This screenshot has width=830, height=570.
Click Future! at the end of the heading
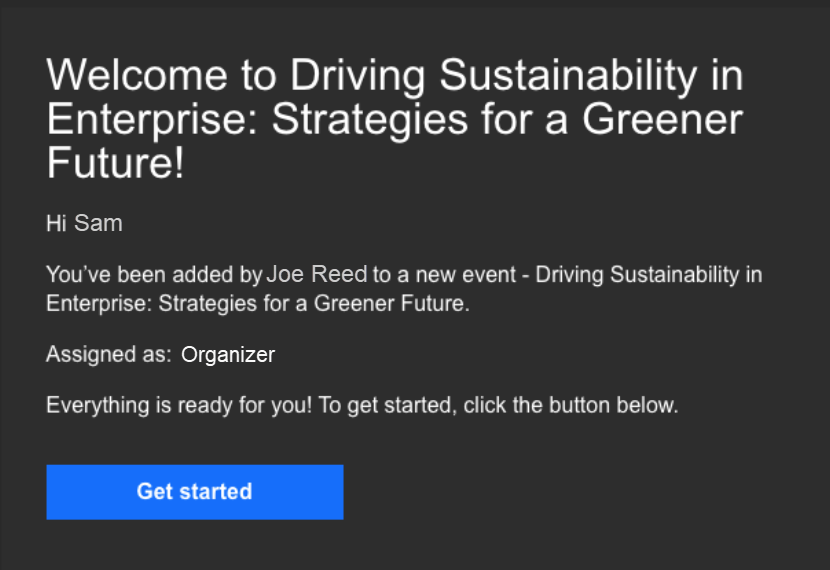pos(115,164)
